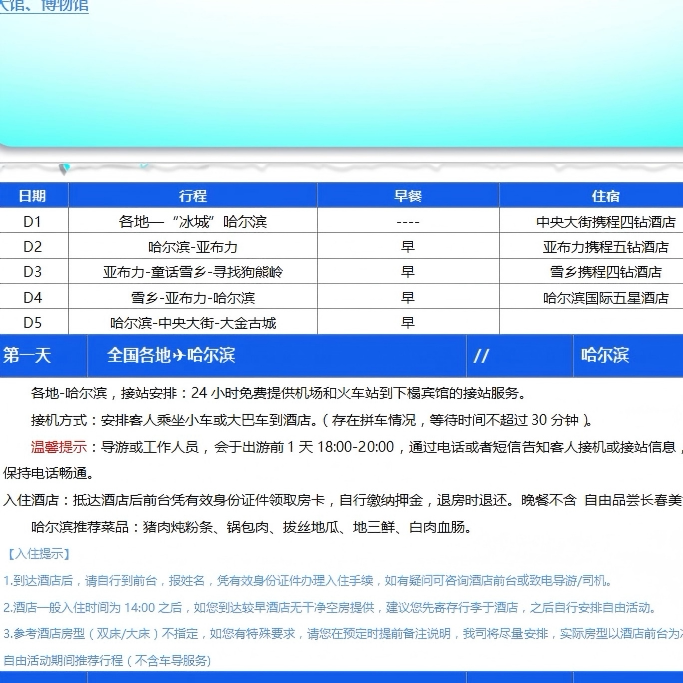Click the 哈尔滨-亚布力 itinerary cell
This screenshot has width=683, height=683.
[193, 247]
